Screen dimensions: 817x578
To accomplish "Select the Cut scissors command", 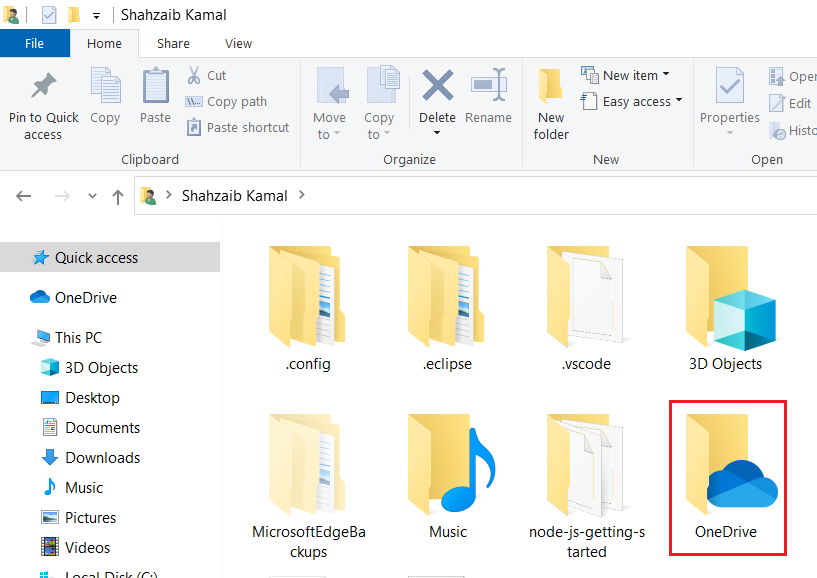I will (x=206, y=76).
